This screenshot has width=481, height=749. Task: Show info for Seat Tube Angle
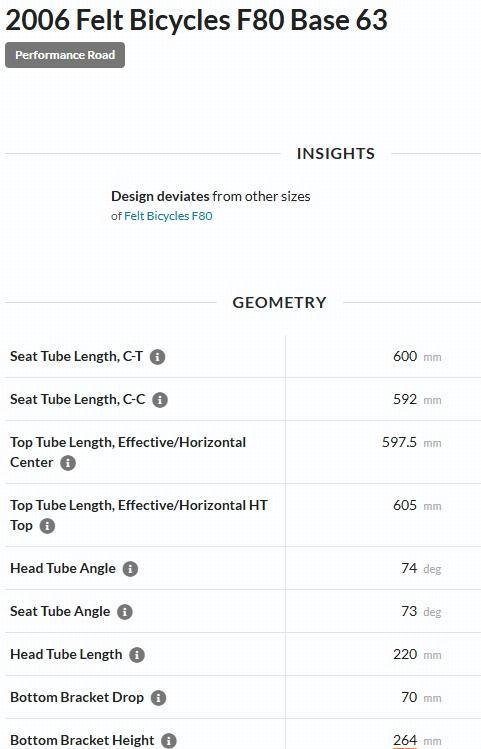coord(125,612)
